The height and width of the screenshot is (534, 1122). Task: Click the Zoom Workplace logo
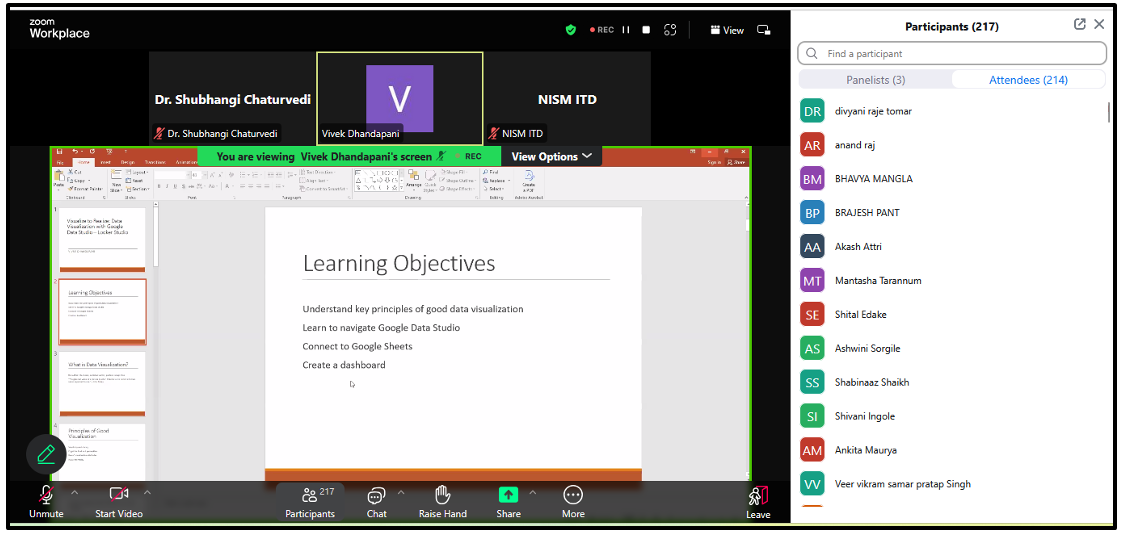pyautogui.click(x=59, y=29)
